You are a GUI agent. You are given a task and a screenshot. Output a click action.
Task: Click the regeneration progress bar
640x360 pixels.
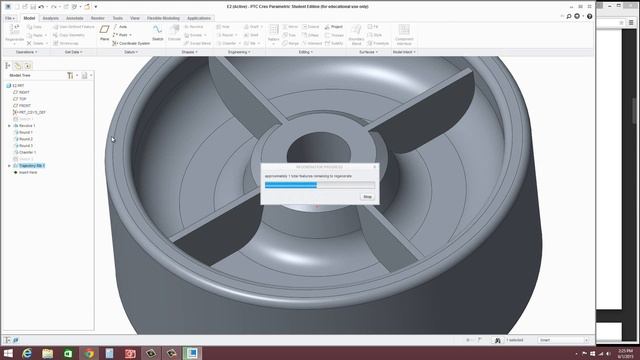click(320, 185)
